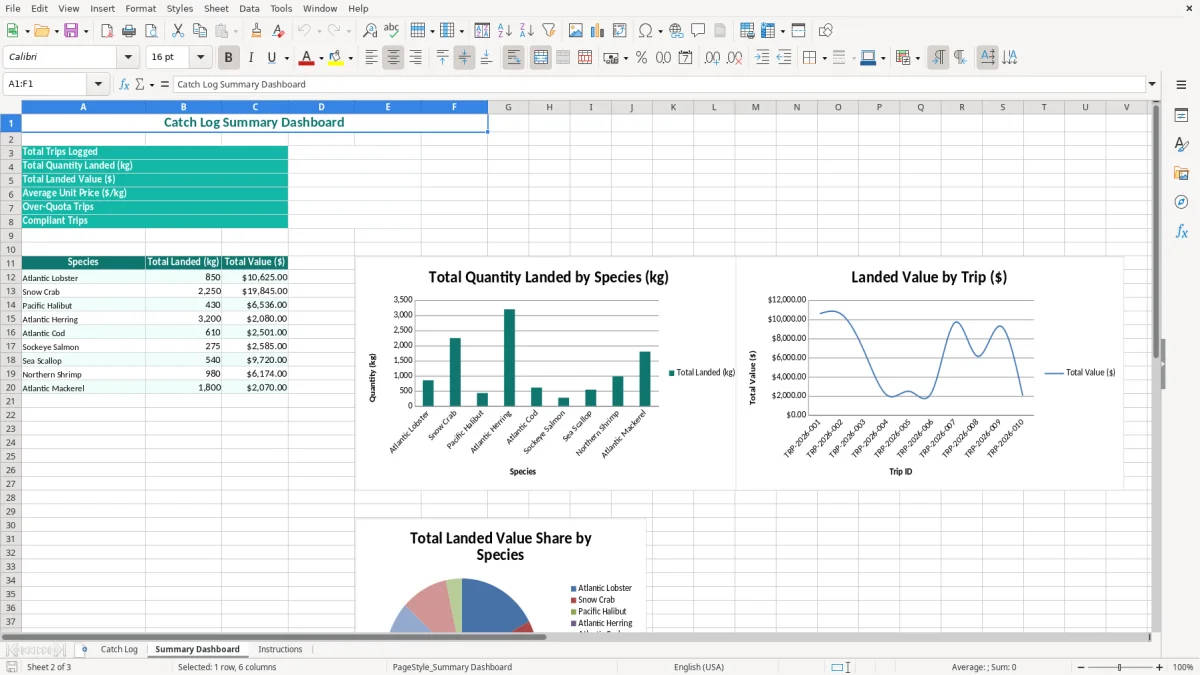The image size is (1200, 675).
Task: Add Decimal Place icon
Action: (x=712, y=58)
